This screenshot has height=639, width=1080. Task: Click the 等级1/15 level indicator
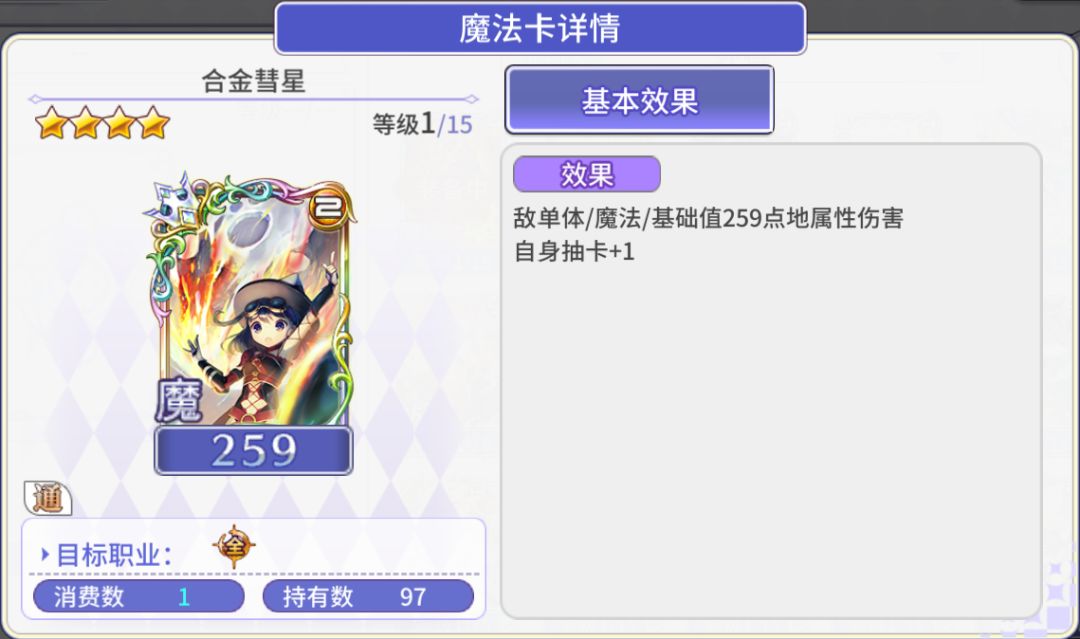(422, 124)
